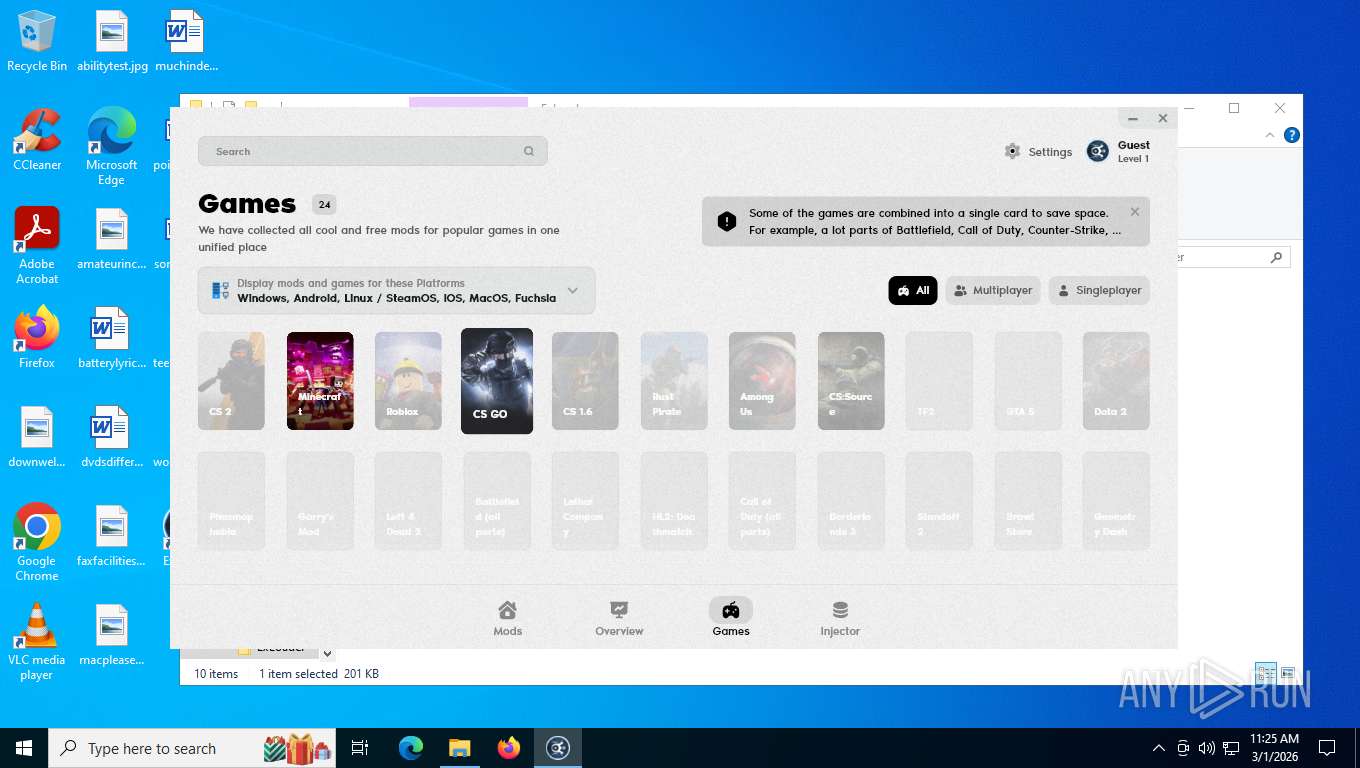Click the games count badge 24
This screenshot has height=768, width=1360.
tap(324, 205)
